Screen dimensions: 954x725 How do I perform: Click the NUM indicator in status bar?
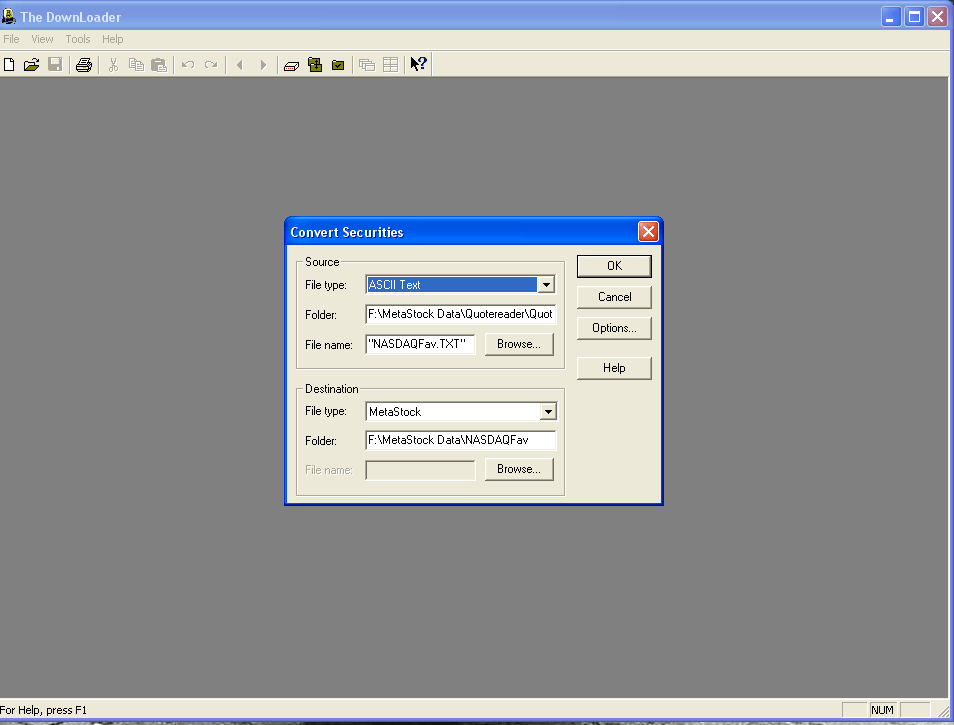pos(882,710)
